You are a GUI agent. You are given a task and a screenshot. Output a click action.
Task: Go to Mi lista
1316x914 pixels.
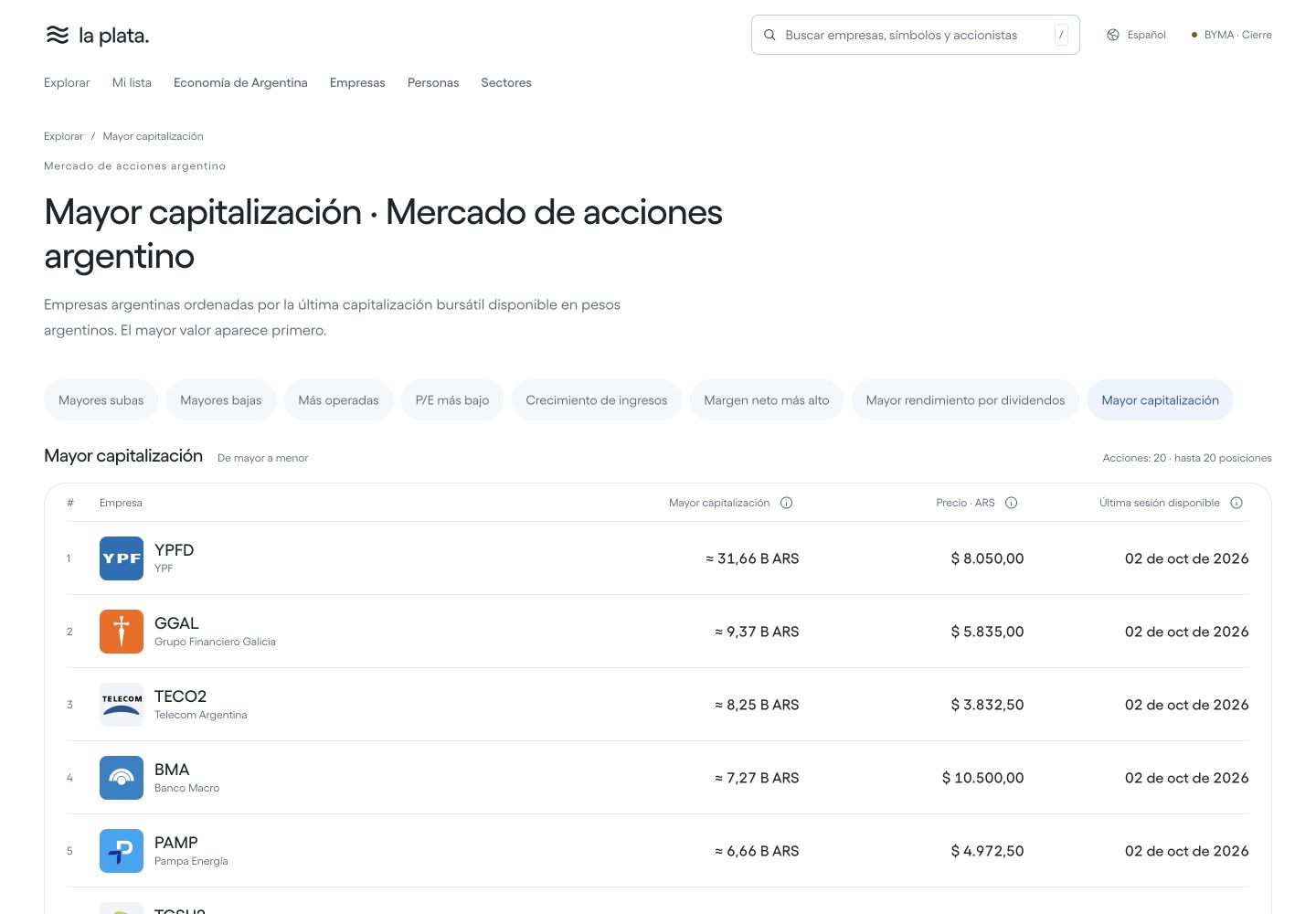pyautogui.click(x=132, y=82)
